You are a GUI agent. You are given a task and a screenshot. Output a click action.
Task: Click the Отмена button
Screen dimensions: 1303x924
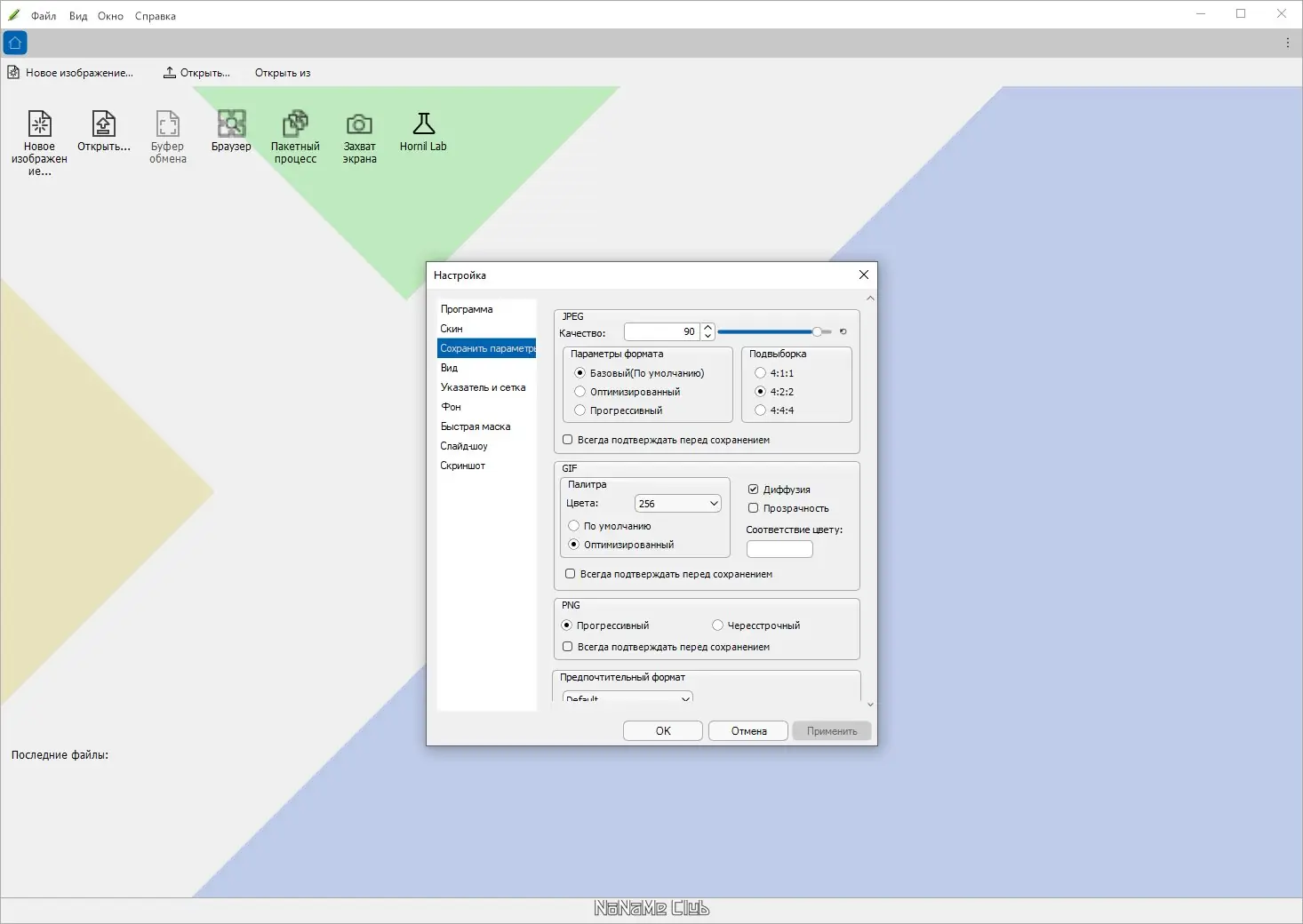[x=748, y=731]
